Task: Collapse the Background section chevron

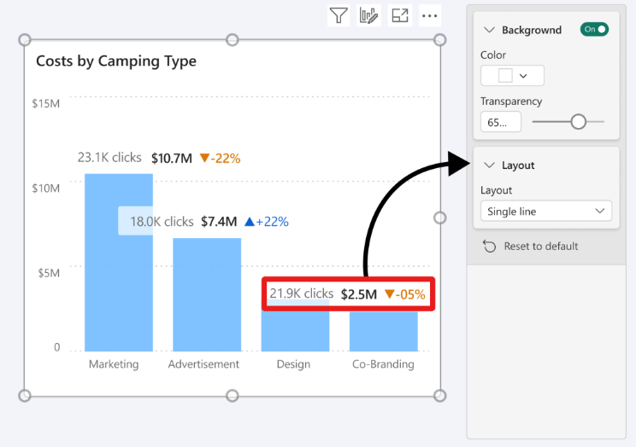Action: click(489, 30)
